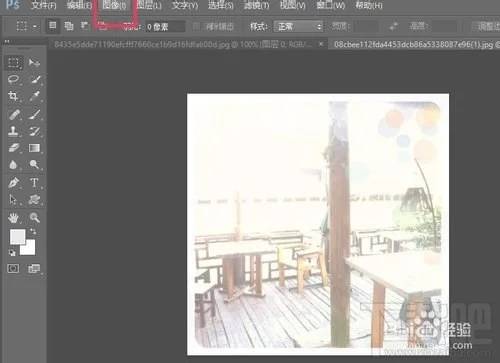
Task: Expand the tools panel with double arrows
Action: [x=7, y=41]
